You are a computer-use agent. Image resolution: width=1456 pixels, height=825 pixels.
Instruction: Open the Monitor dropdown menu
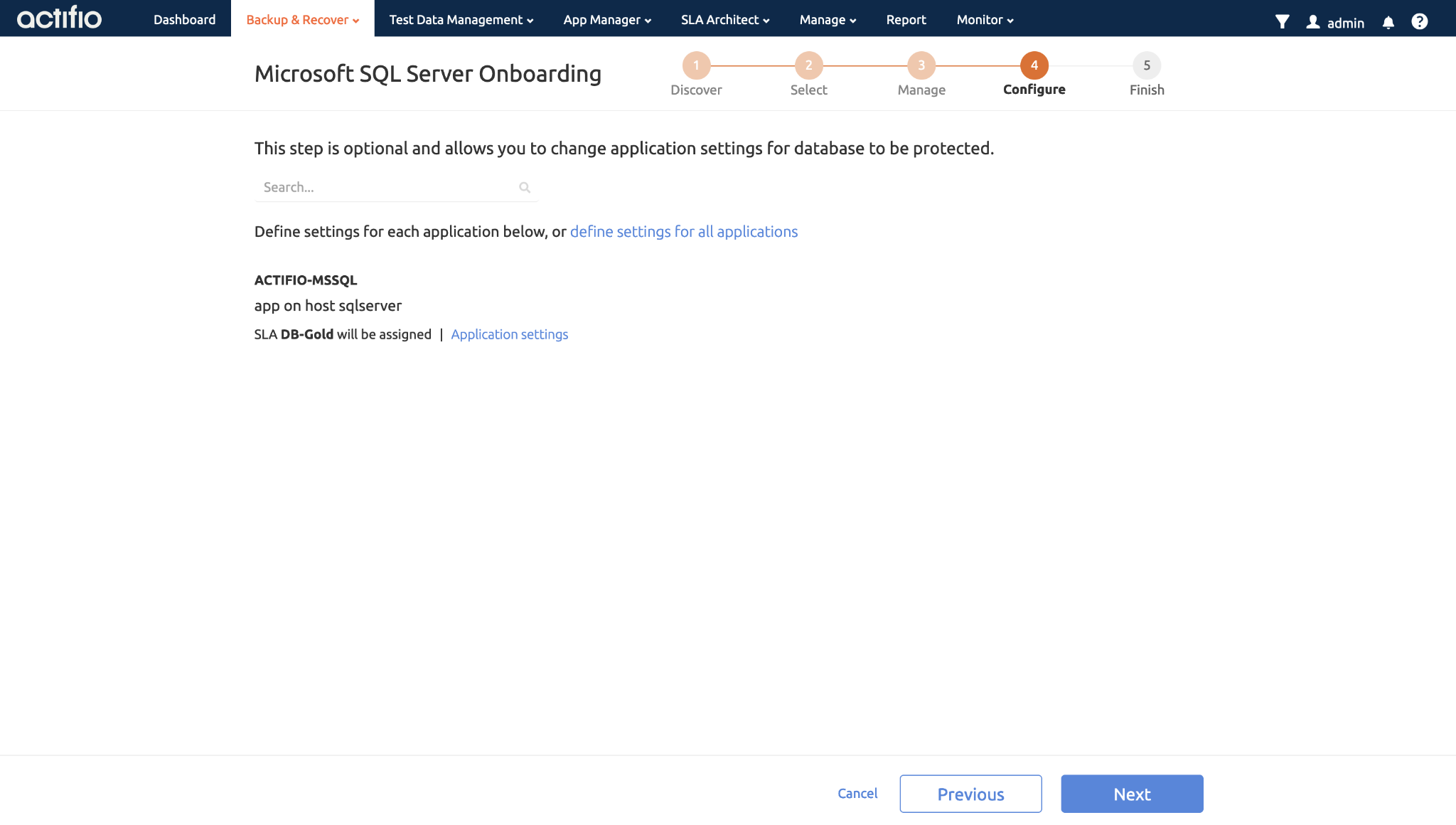(983, 19)
